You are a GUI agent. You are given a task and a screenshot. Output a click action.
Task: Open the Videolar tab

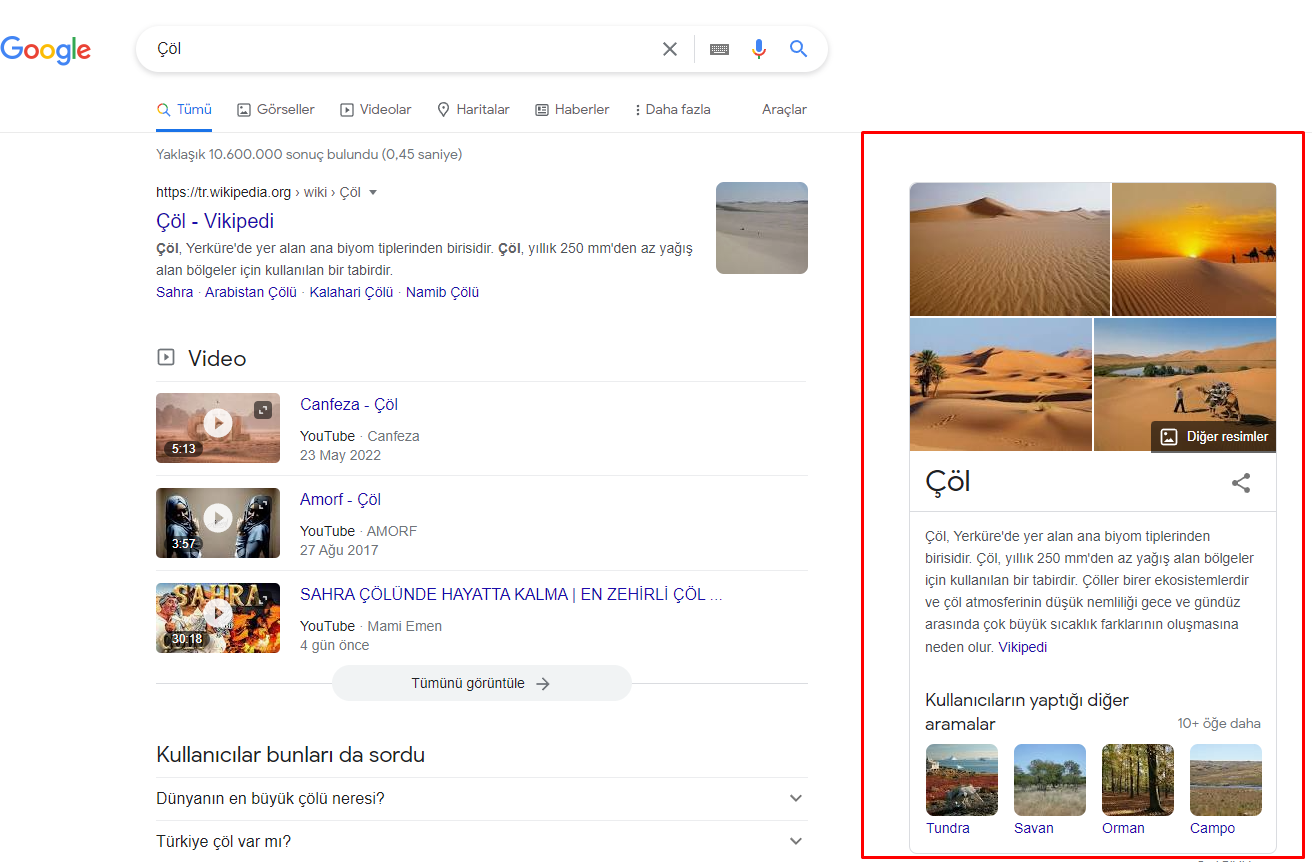[x=375, y=110]
